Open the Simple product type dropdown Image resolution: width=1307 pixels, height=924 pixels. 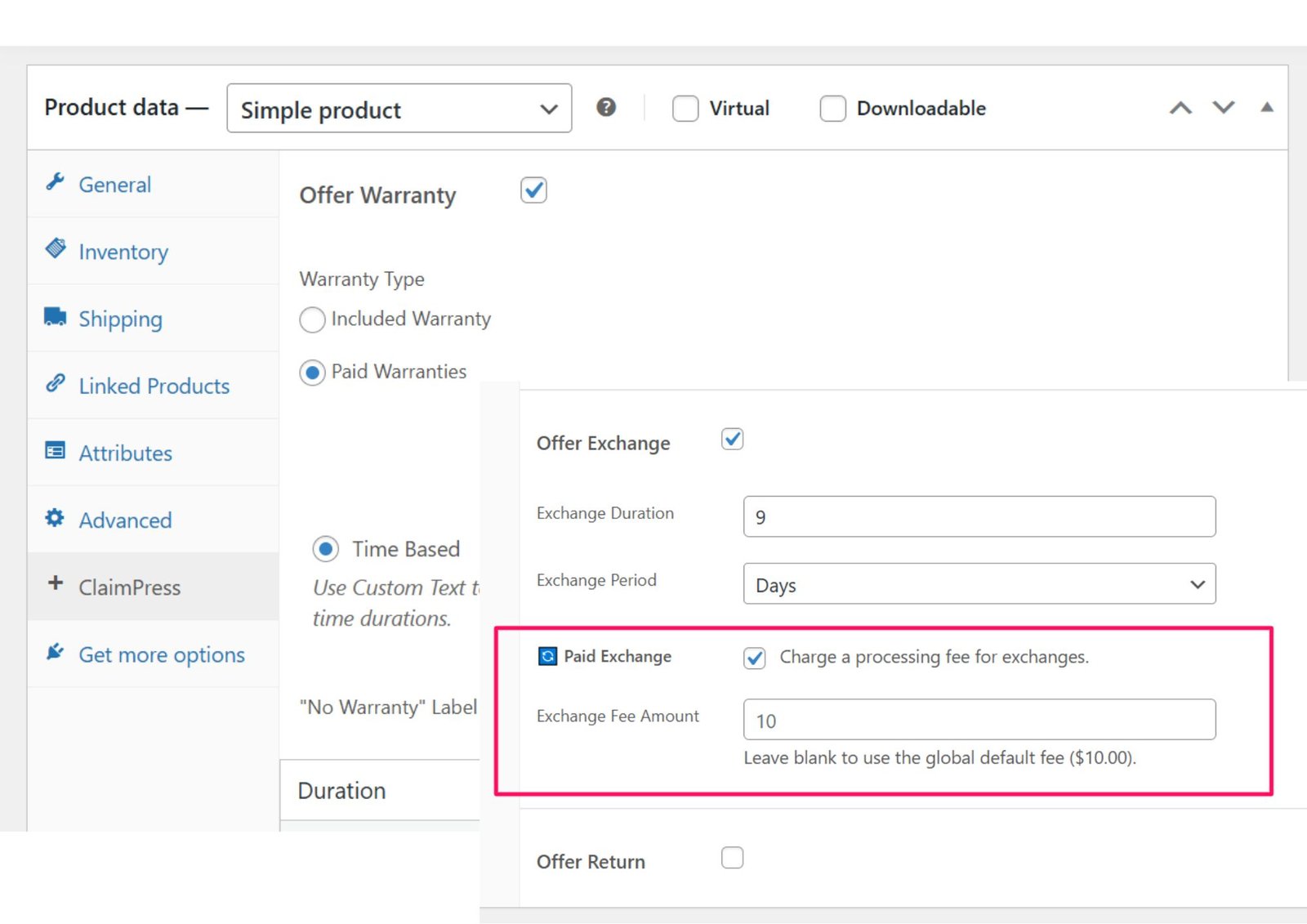[x=398, y=109]
